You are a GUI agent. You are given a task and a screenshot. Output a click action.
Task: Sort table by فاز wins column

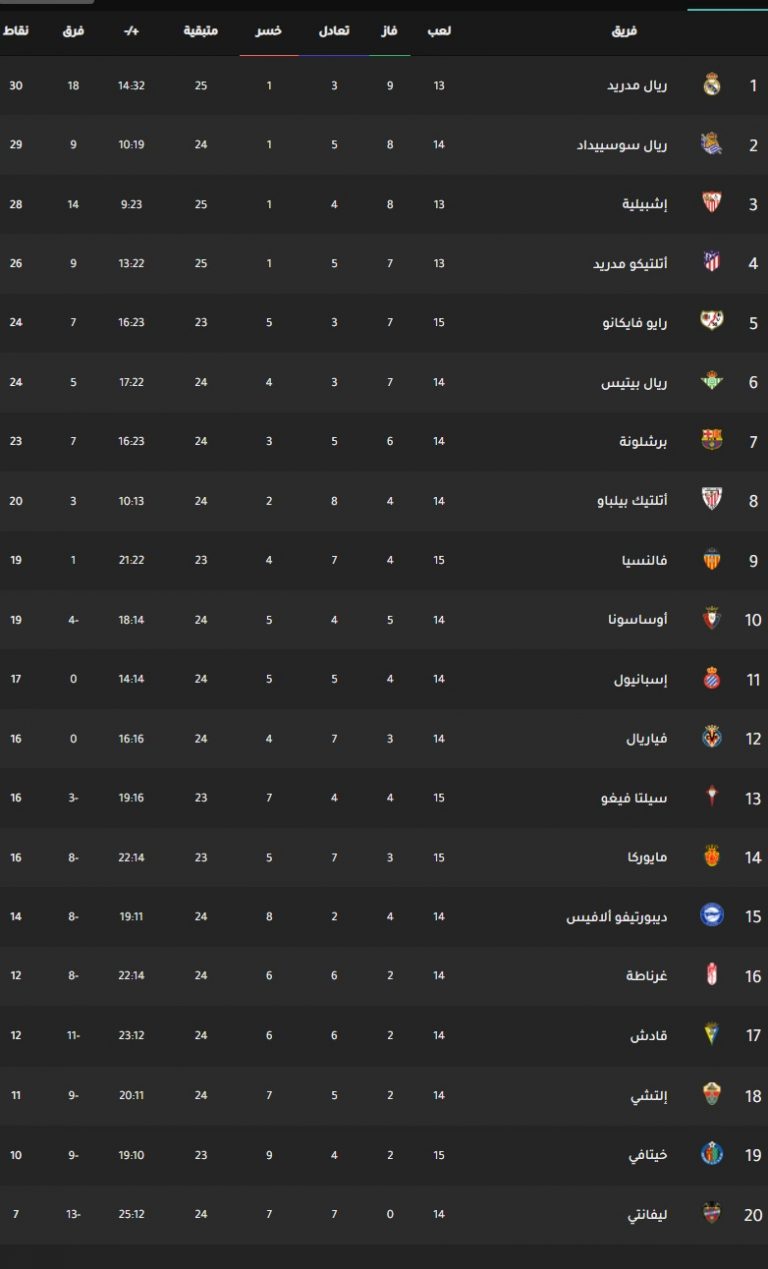[x=389, y=31]
